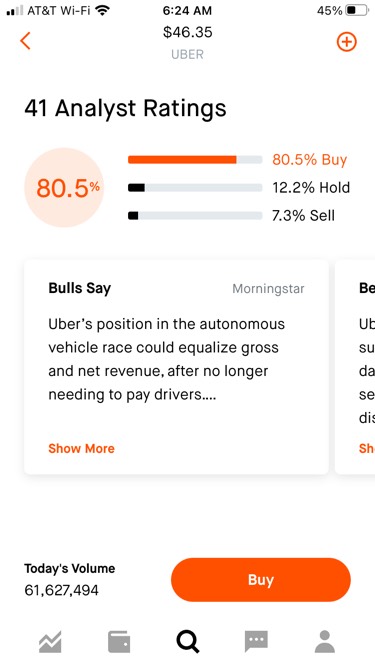The height and width of the screenshot is (667, 375).
Task: Tap the Morningstar source label
Action: (x=268, y=289)
